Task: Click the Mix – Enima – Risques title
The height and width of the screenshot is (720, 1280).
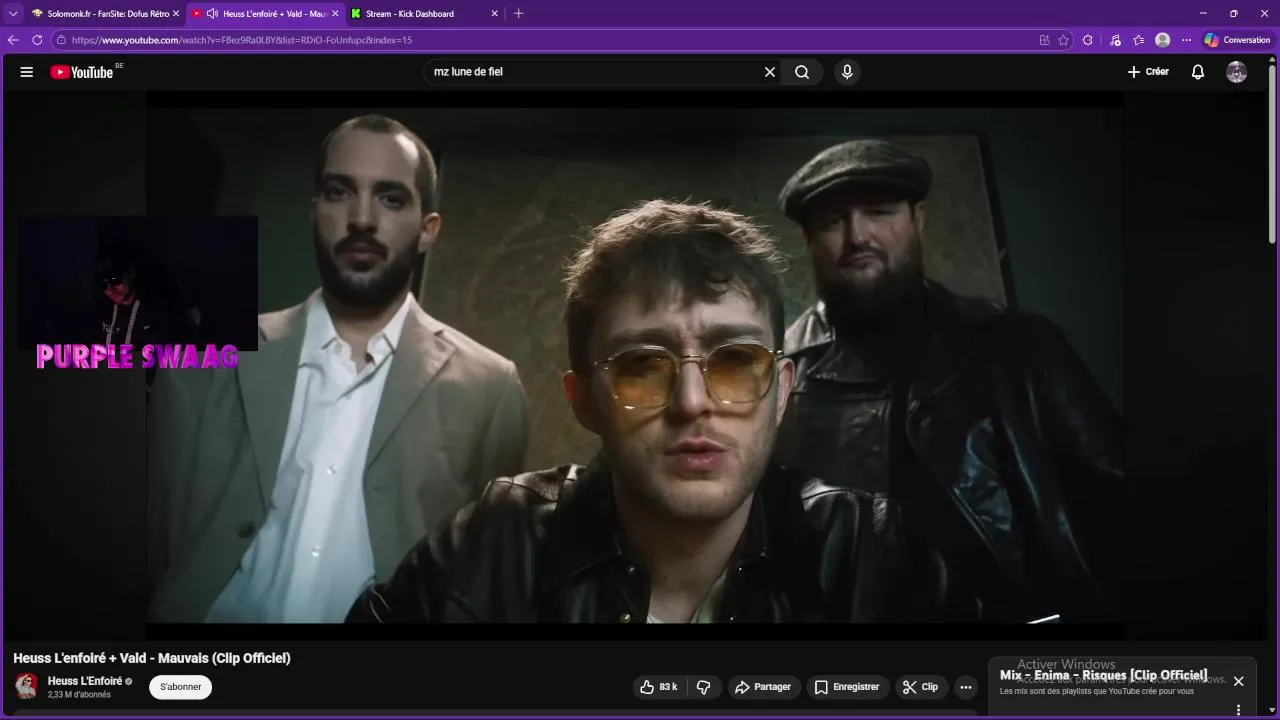Action: (1103, 675)
